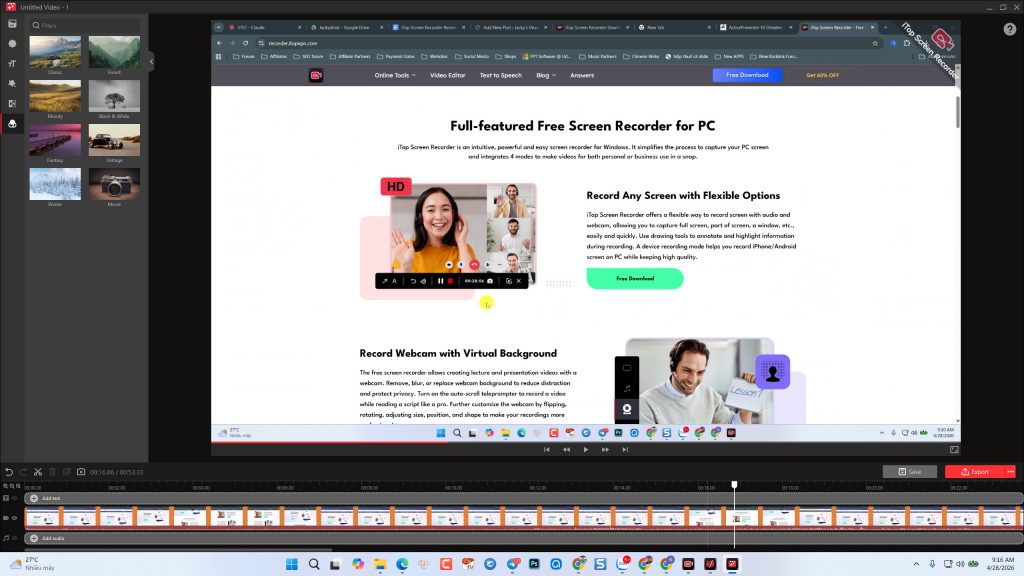Click the scissors split tool
This screenshot has width=1024, height=576.
tap(37, 472)
